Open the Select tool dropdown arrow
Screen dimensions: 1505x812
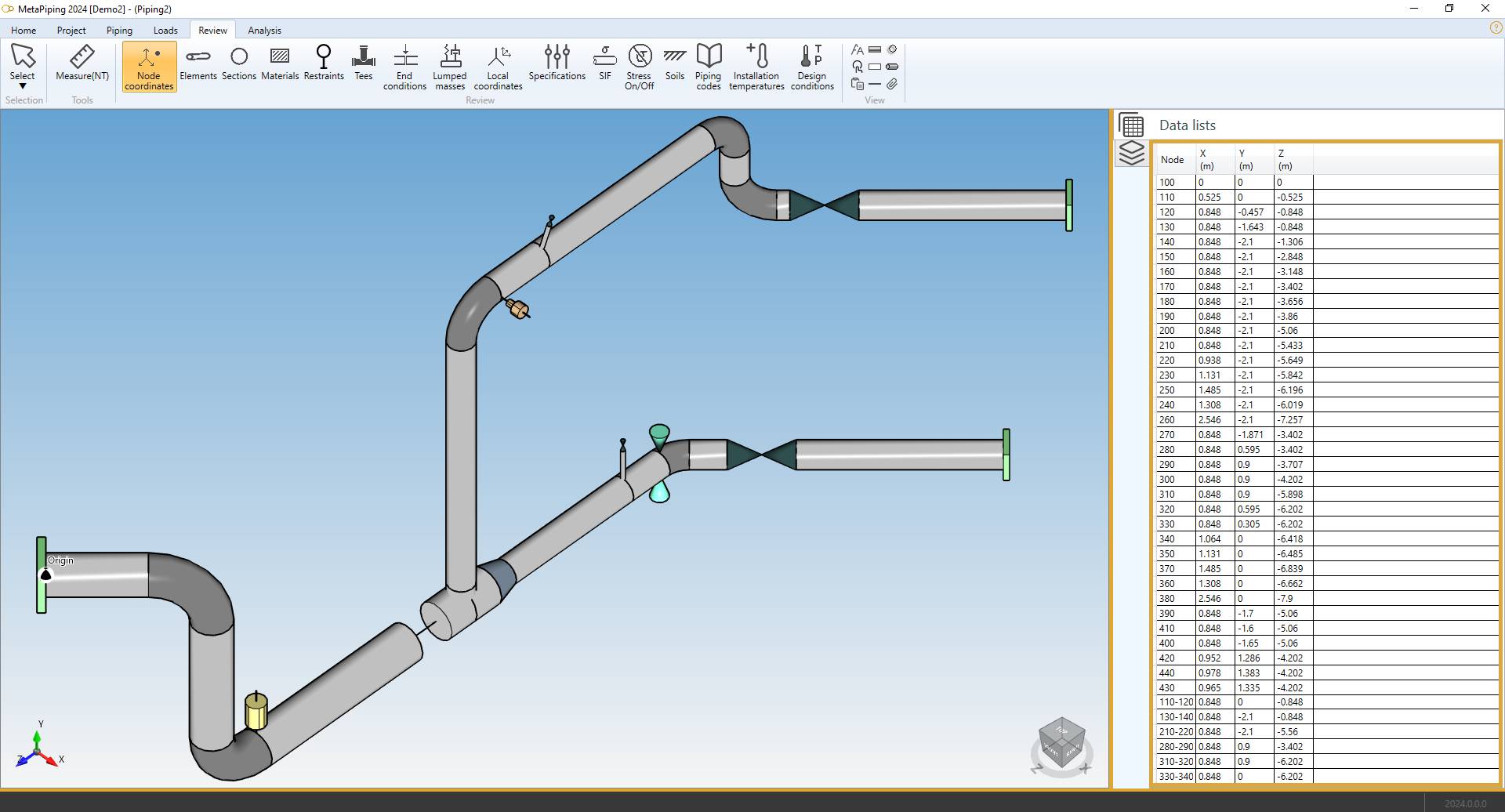point(23,86)
